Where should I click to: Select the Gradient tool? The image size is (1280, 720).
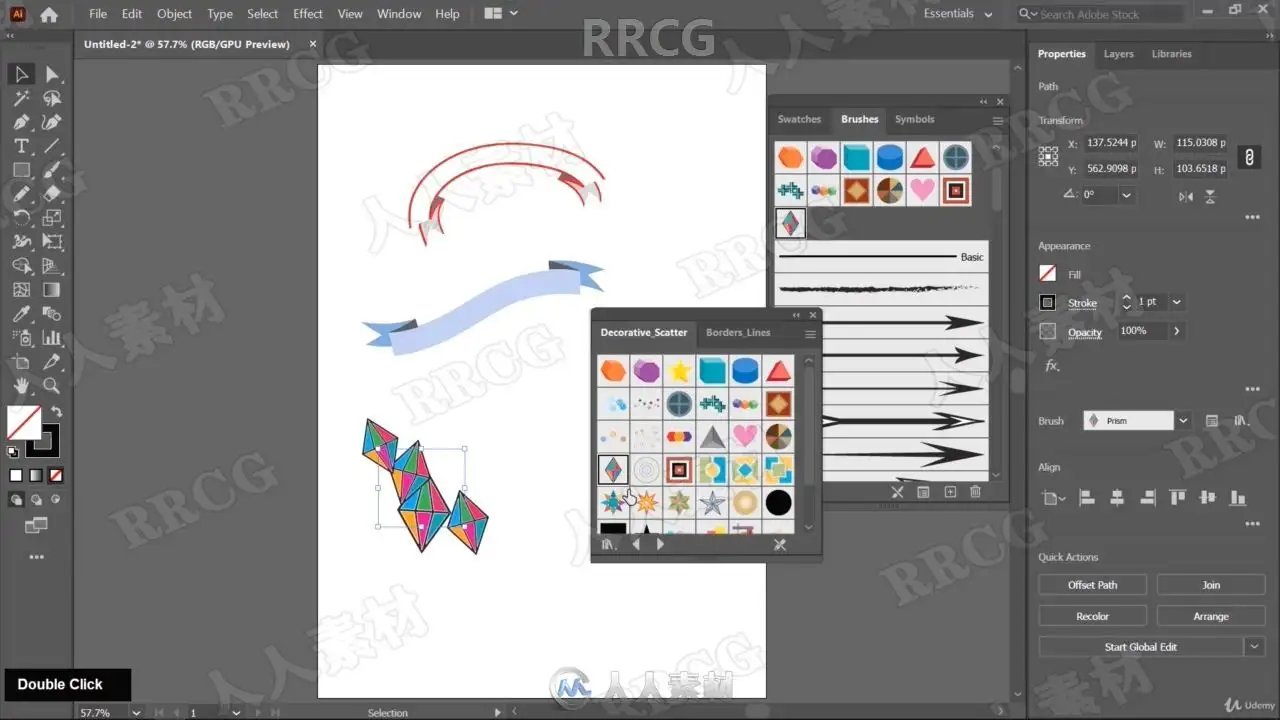click(52, 290)
